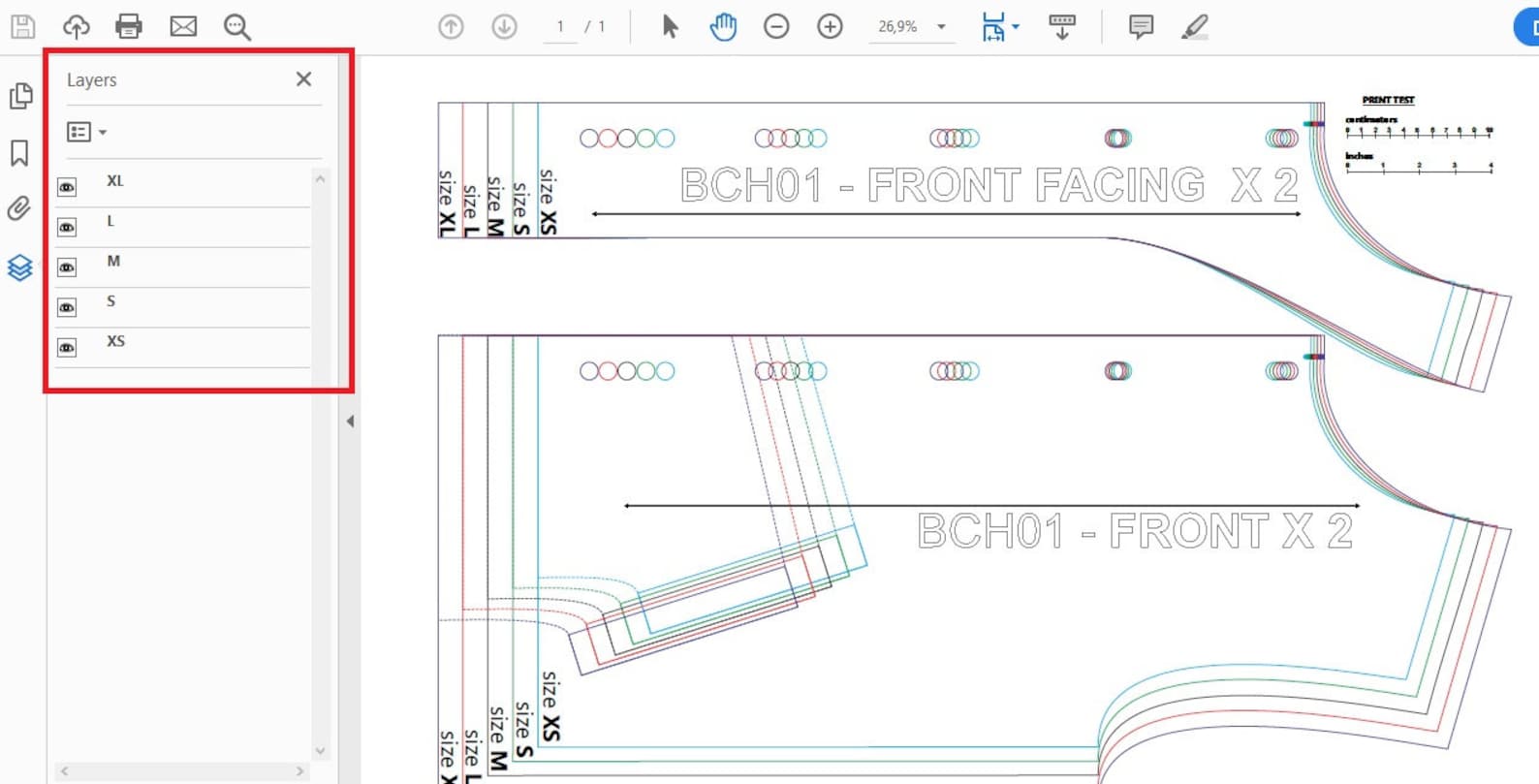Viewport: 1539px width, 784px height.
Task: Add a comment note
Action: [1142, 26]
